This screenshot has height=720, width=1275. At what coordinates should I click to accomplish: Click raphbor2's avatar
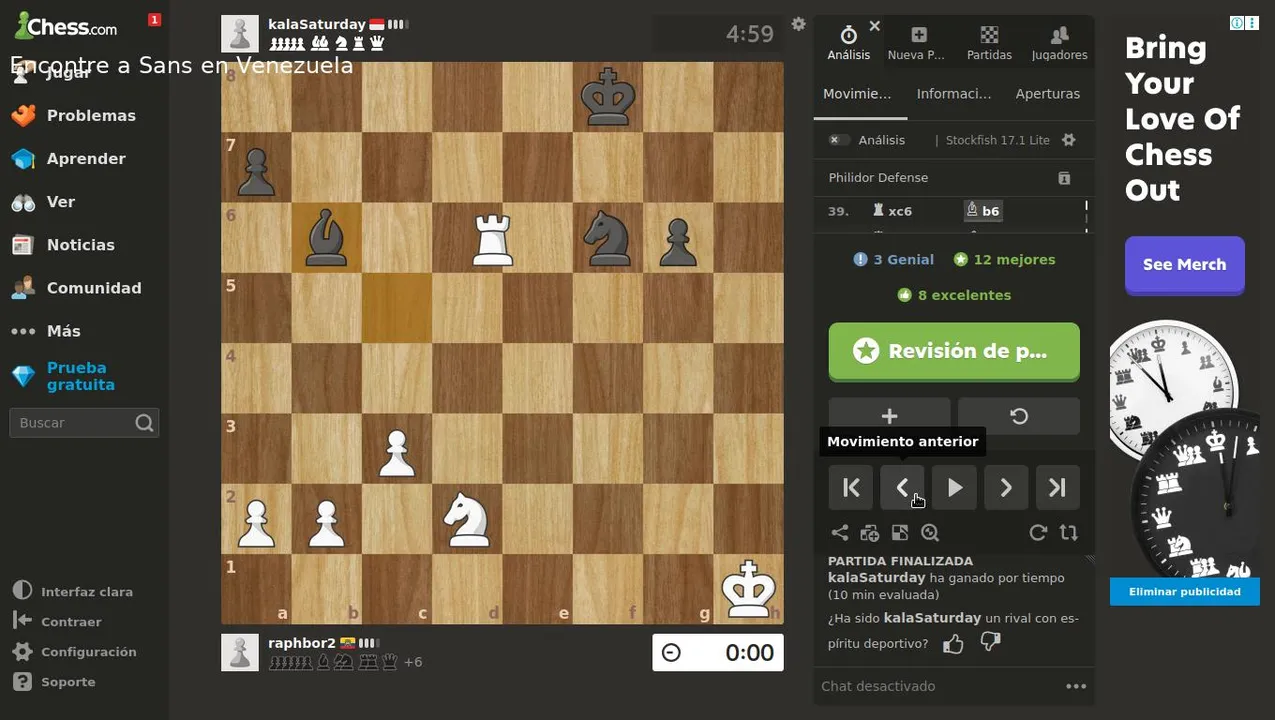(x=240, y=652)
